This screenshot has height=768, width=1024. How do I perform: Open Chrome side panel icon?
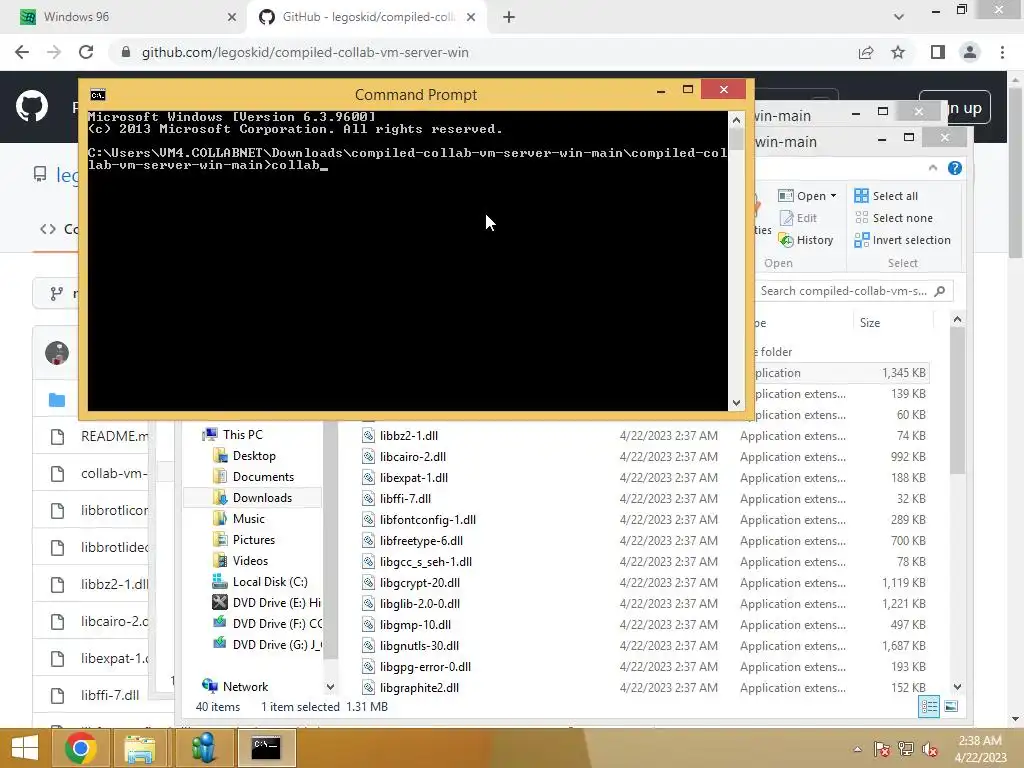click(938, 52)
